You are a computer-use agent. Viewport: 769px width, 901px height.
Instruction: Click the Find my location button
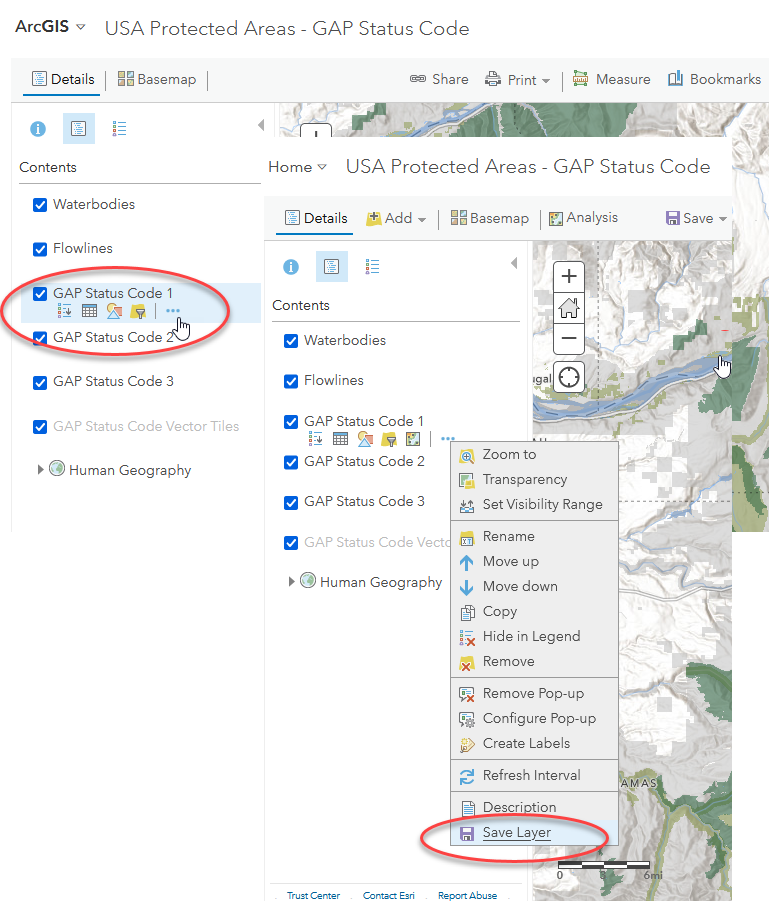pyautogui.click(x=569, y=378)
